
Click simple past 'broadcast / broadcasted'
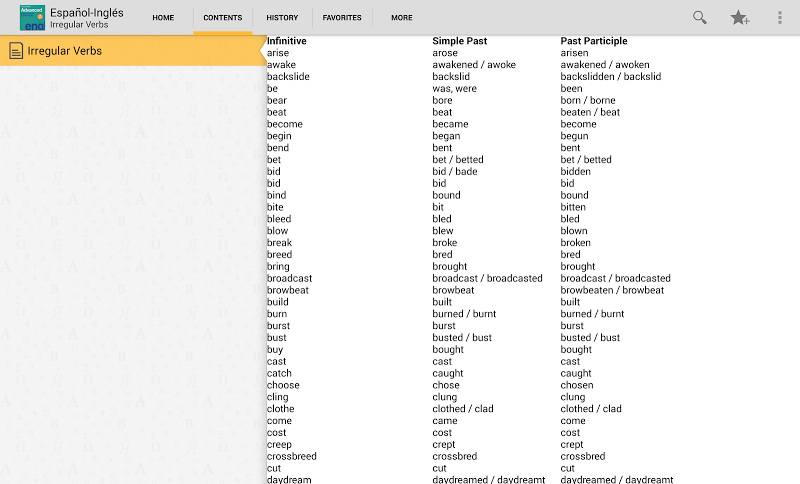tap(487, 278)
